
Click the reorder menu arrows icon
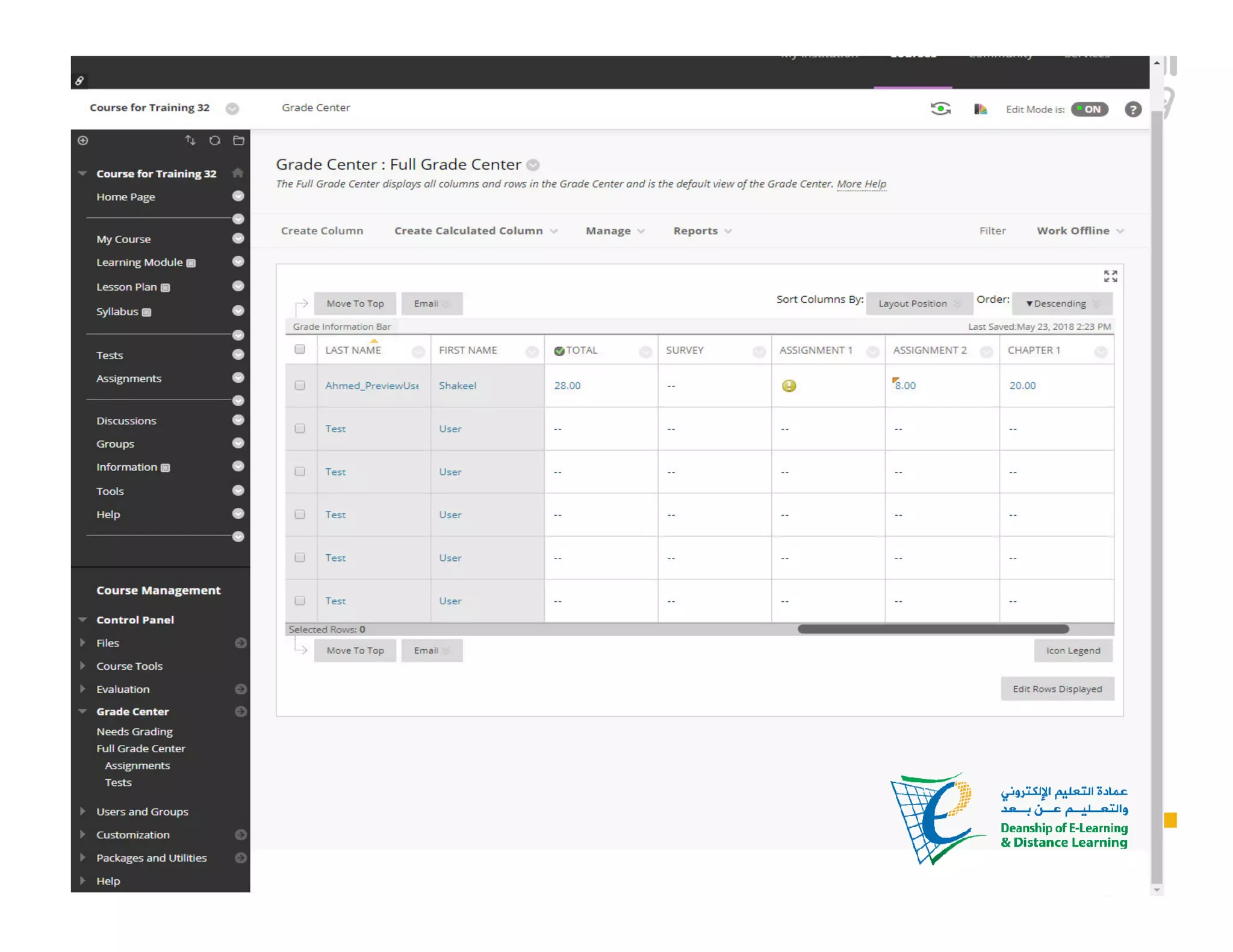[190, 140]
